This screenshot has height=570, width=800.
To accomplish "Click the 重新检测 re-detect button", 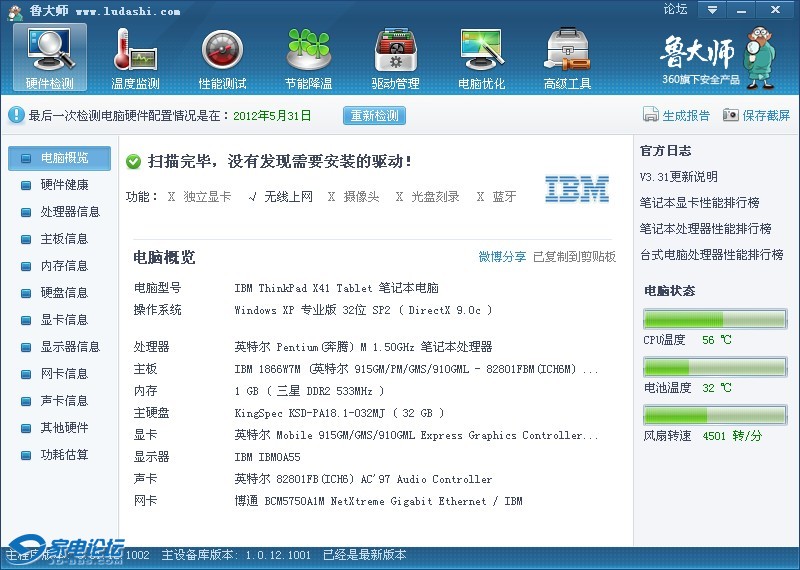I will click(375, 115).
